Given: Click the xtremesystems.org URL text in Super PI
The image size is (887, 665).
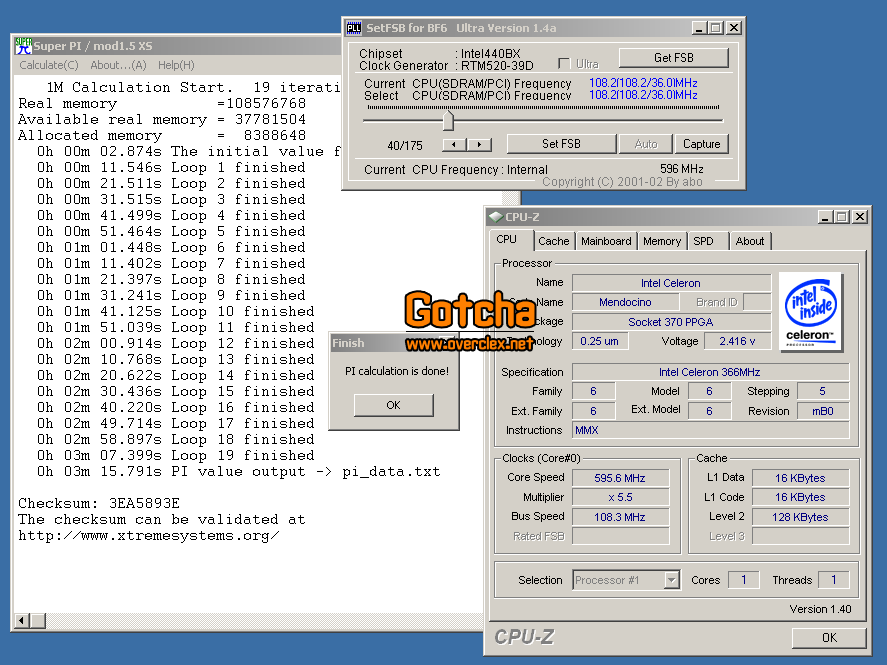Looking at the screenshot, I should tap(149, 536).
